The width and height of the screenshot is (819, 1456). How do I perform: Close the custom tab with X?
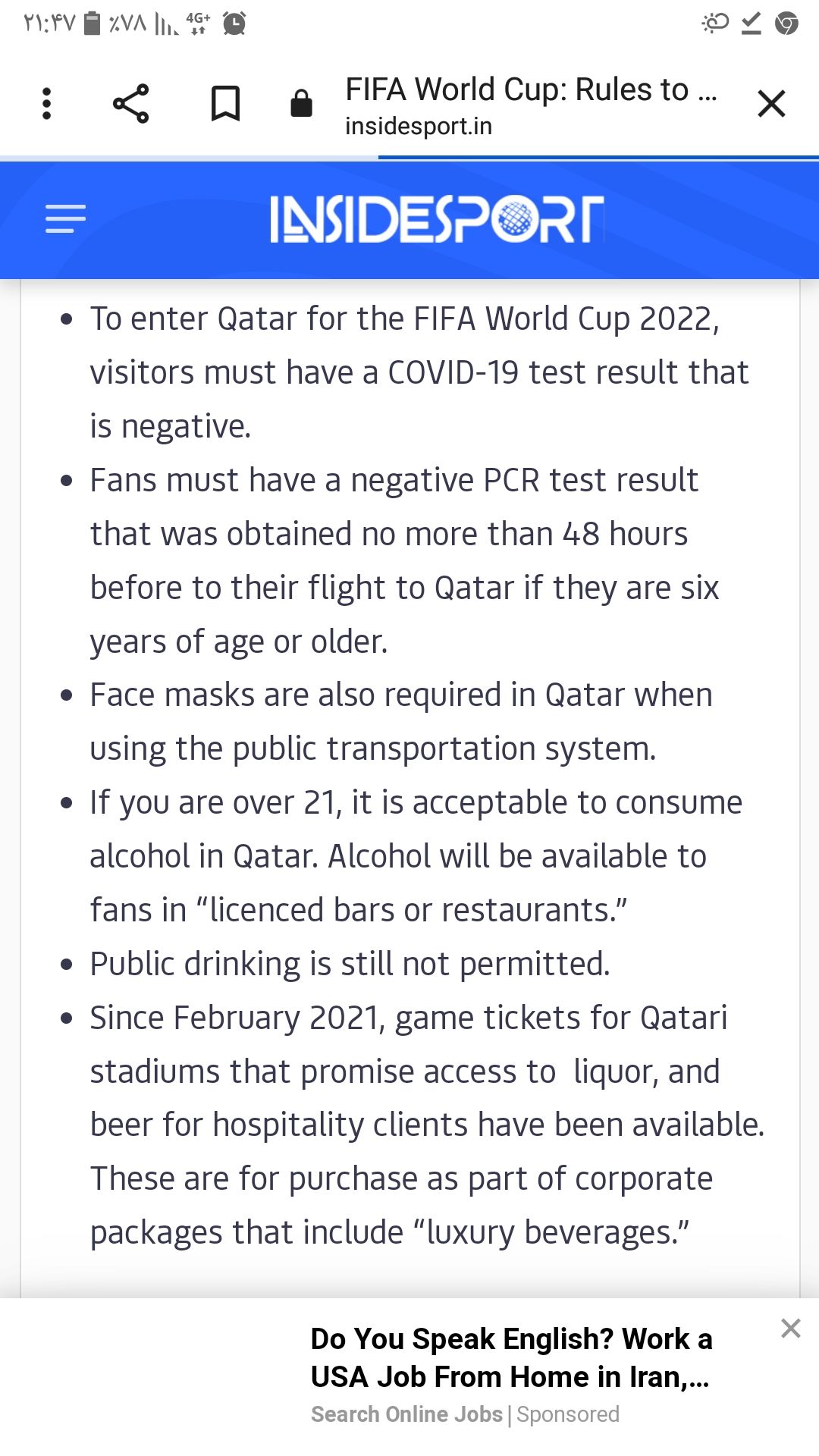(x=771, y=104)
